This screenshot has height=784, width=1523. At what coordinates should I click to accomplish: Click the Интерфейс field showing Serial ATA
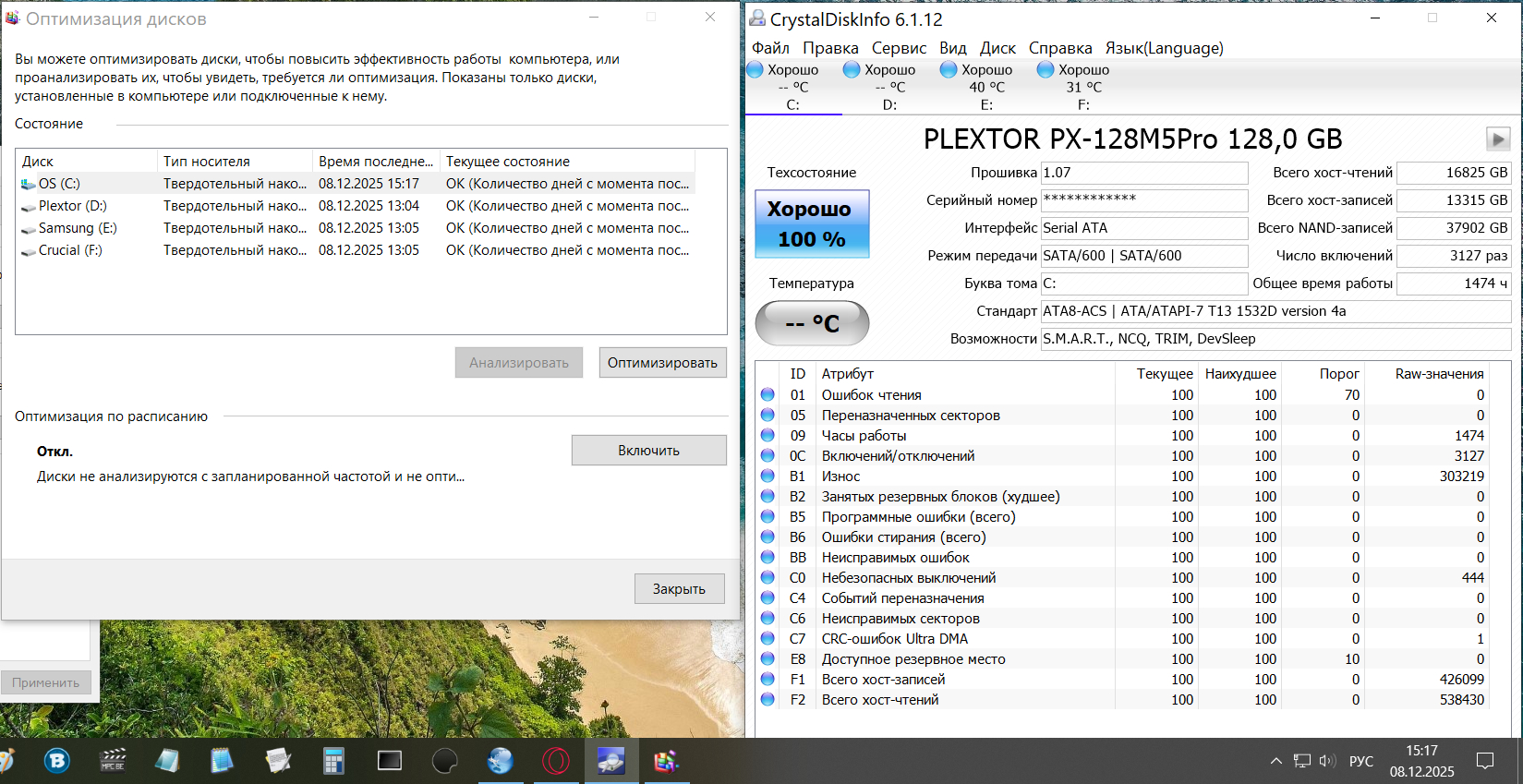[x=1144, y=228]
